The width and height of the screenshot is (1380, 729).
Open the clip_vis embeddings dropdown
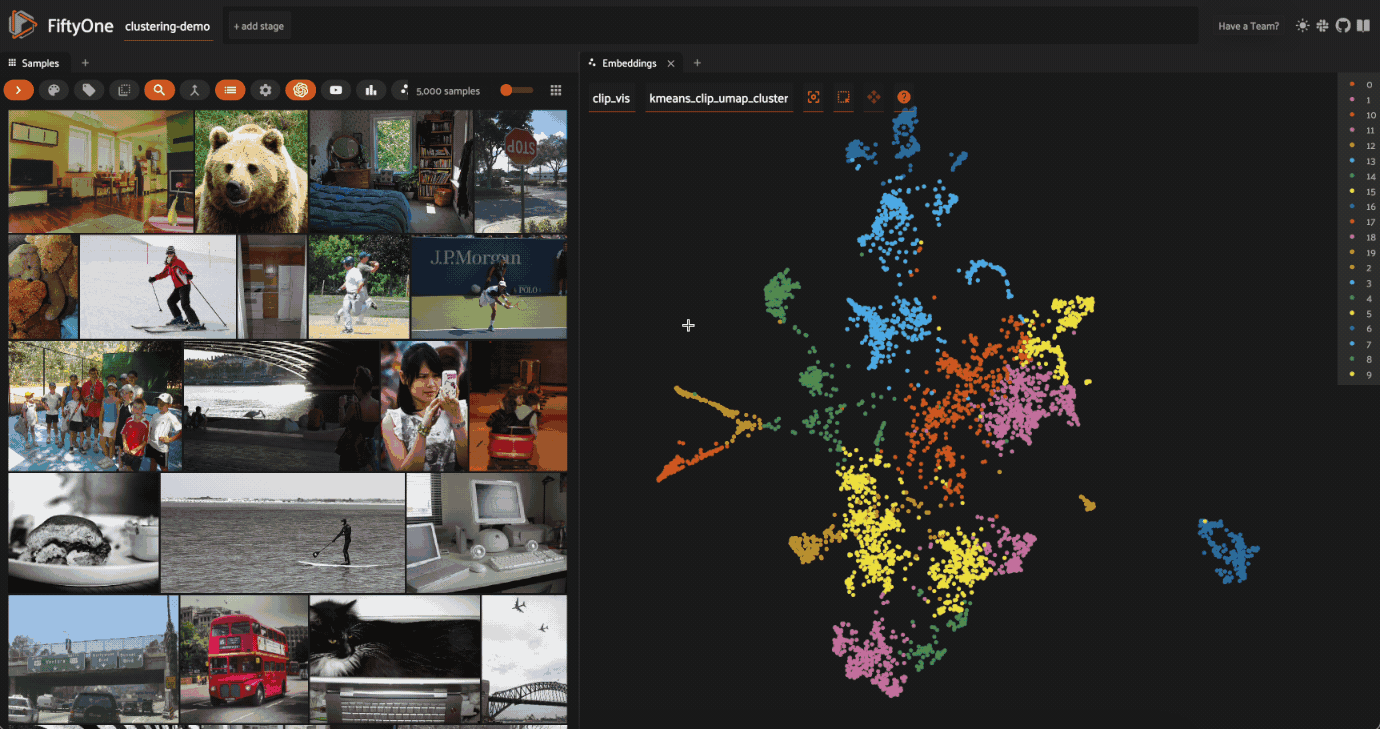611,98
